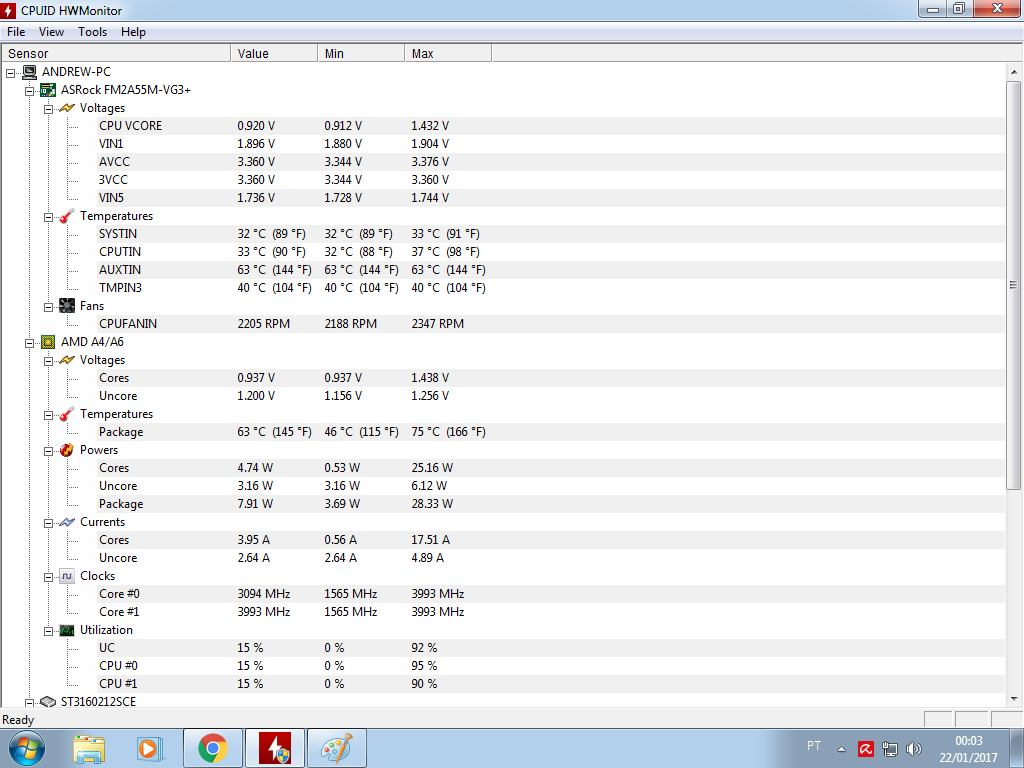
Task: Click the Sensor column header
Action: pyautogui.click(x=116, y=54)
